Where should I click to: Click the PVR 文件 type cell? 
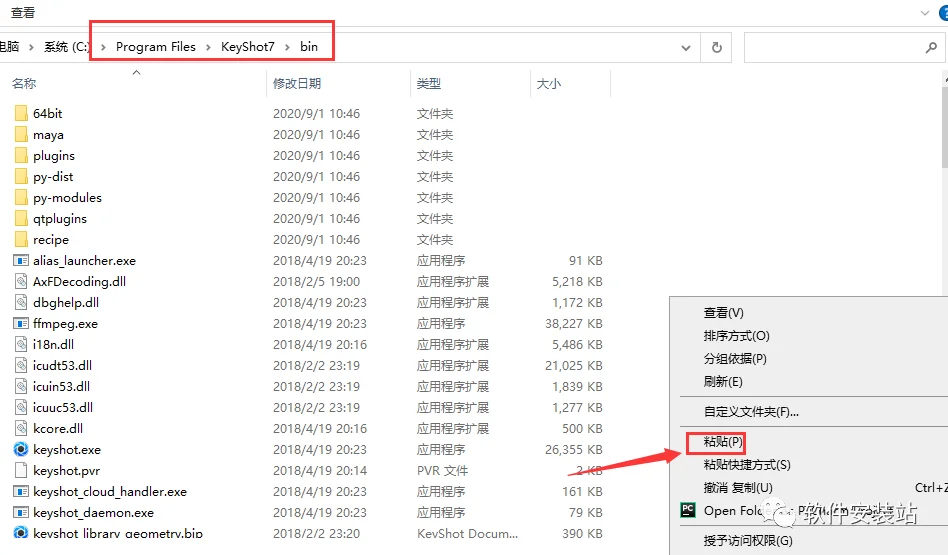click(x=443, y=470)
